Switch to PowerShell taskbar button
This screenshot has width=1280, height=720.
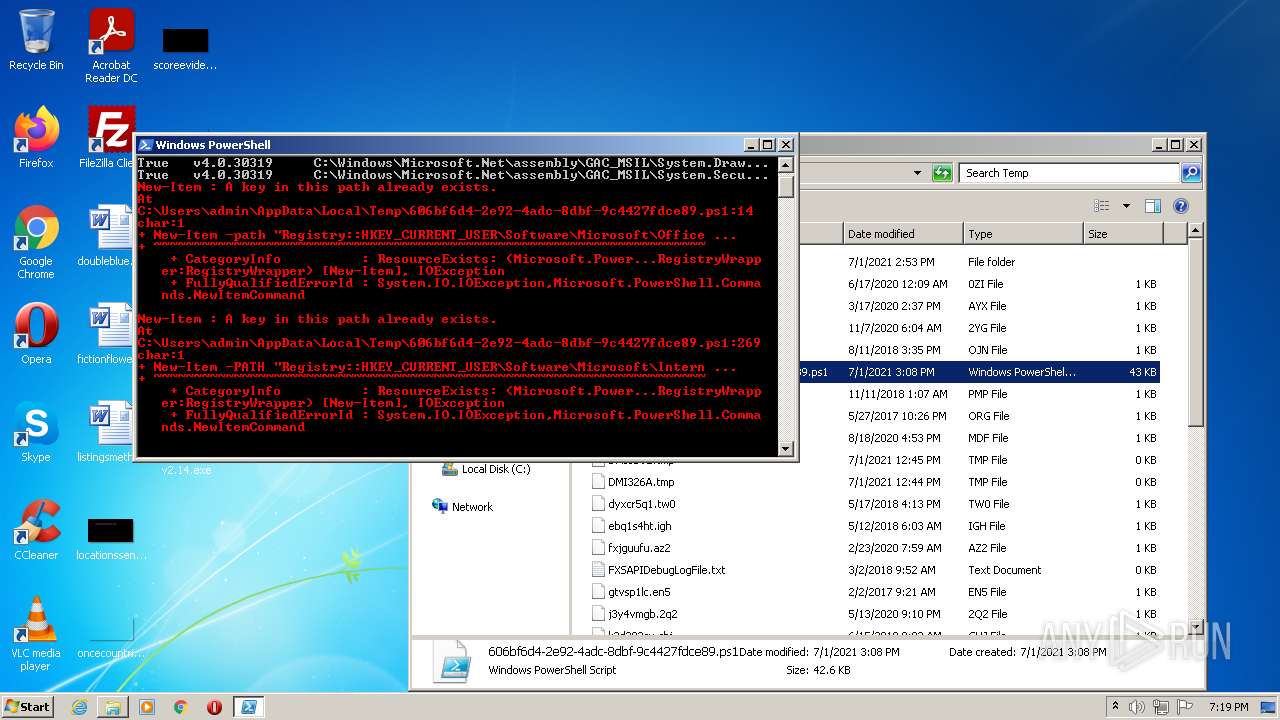(248, 707)
